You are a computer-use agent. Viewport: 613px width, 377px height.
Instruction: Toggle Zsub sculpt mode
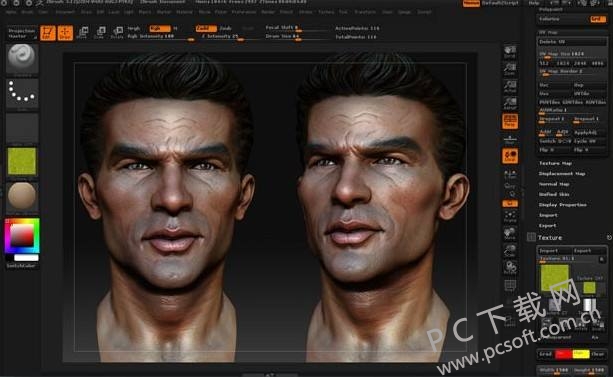(225, 28)
